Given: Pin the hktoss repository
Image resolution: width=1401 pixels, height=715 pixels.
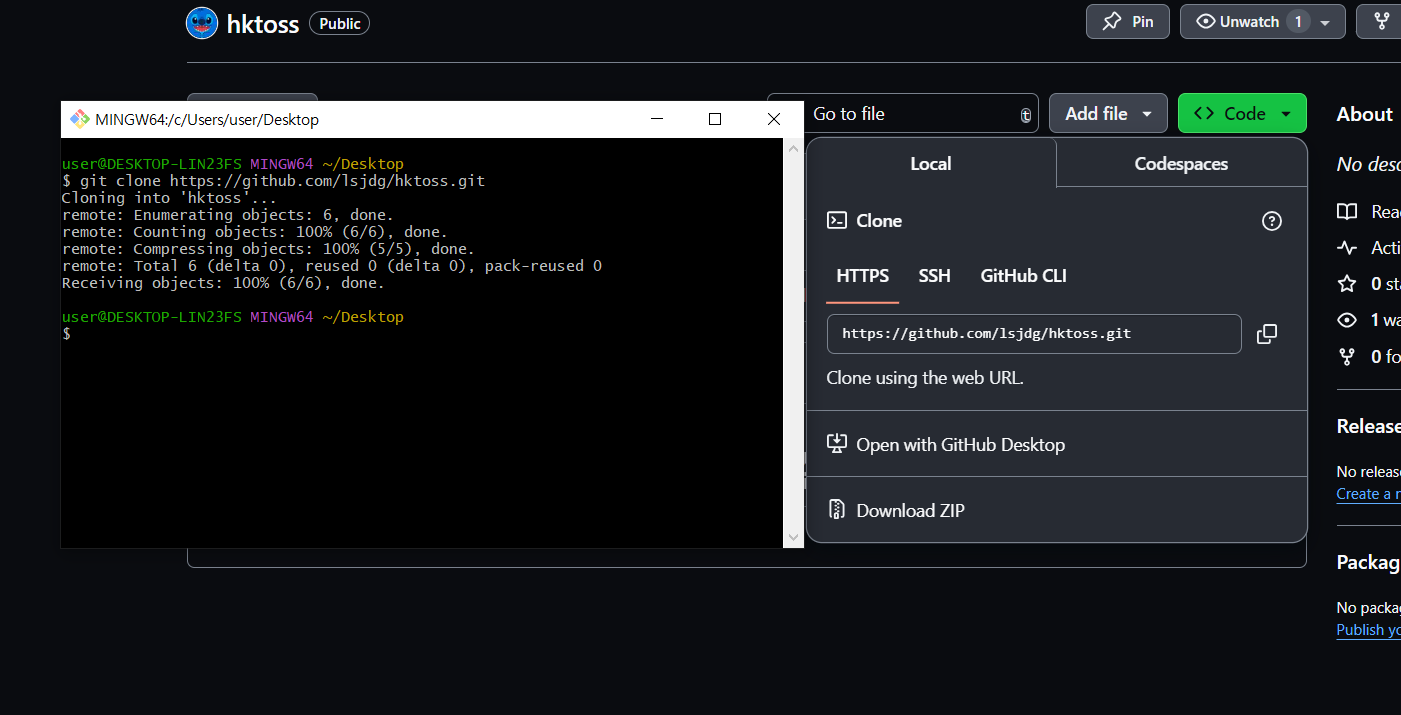Looking at the screenshot, I should click(x=1127, y=21).
